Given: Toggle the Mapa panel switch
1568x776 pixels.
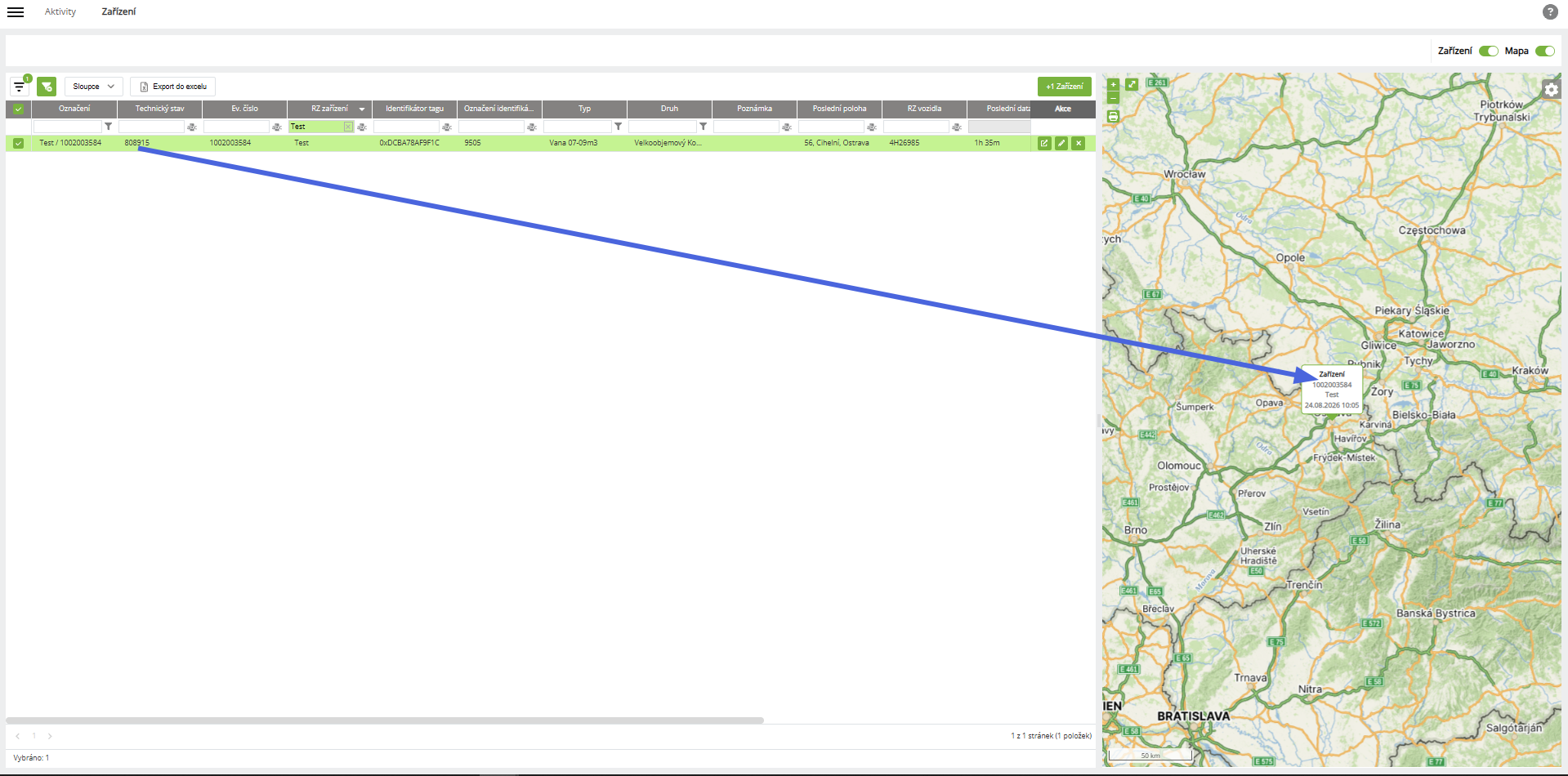Looking at the screenshot, I should pos(1544,51).
